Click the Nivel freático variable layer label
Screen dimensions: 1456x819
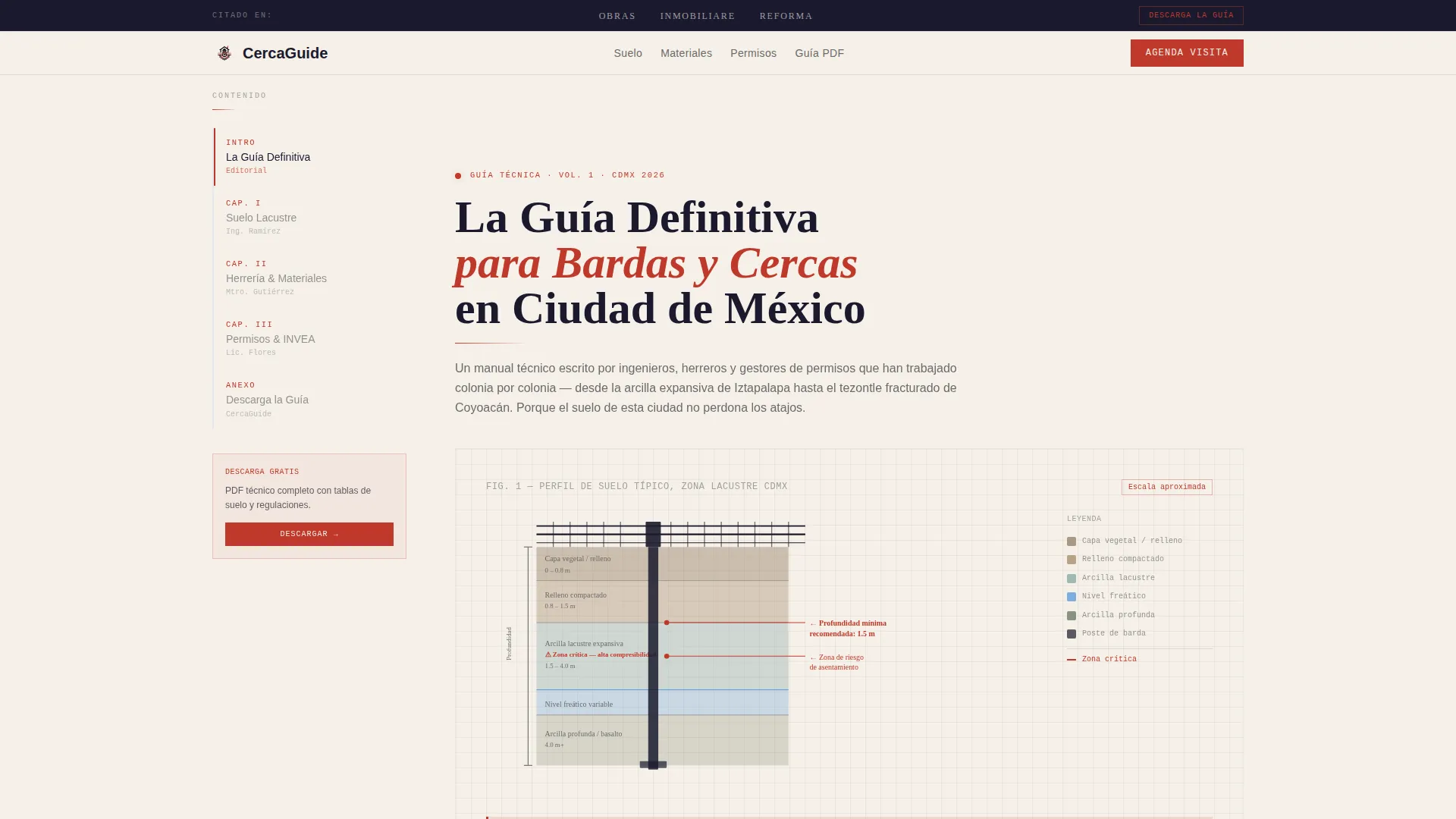tap(579, 704)
